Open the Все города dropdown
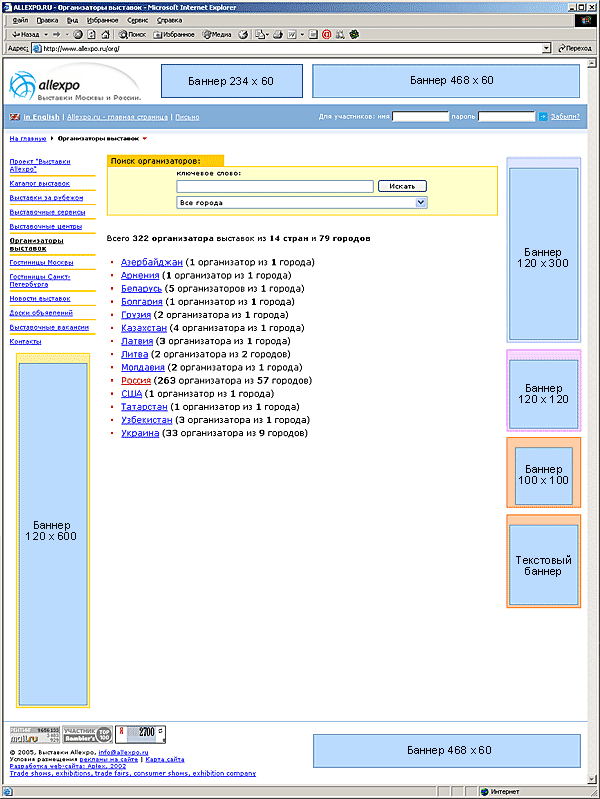 302,202
